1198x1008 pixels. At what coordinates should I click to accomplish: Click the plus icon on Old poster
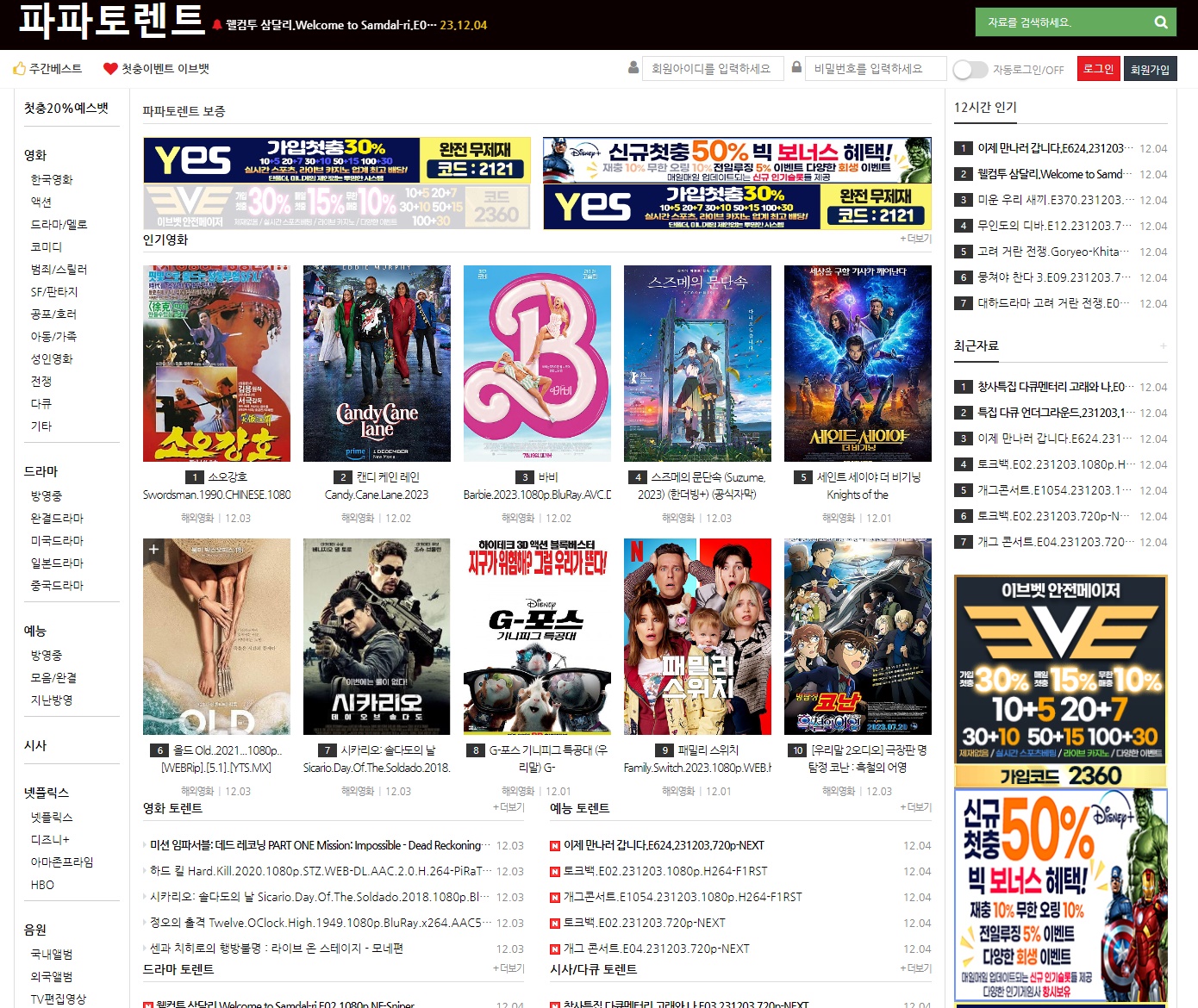click(153, 549)
